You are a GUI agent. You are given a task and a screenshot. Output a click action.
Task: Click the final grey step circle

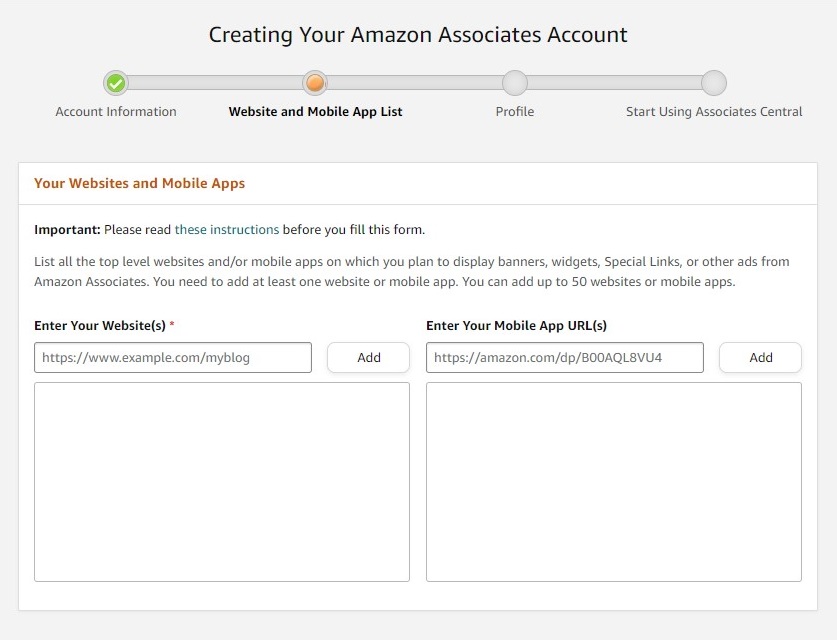[x=714, y=83]
